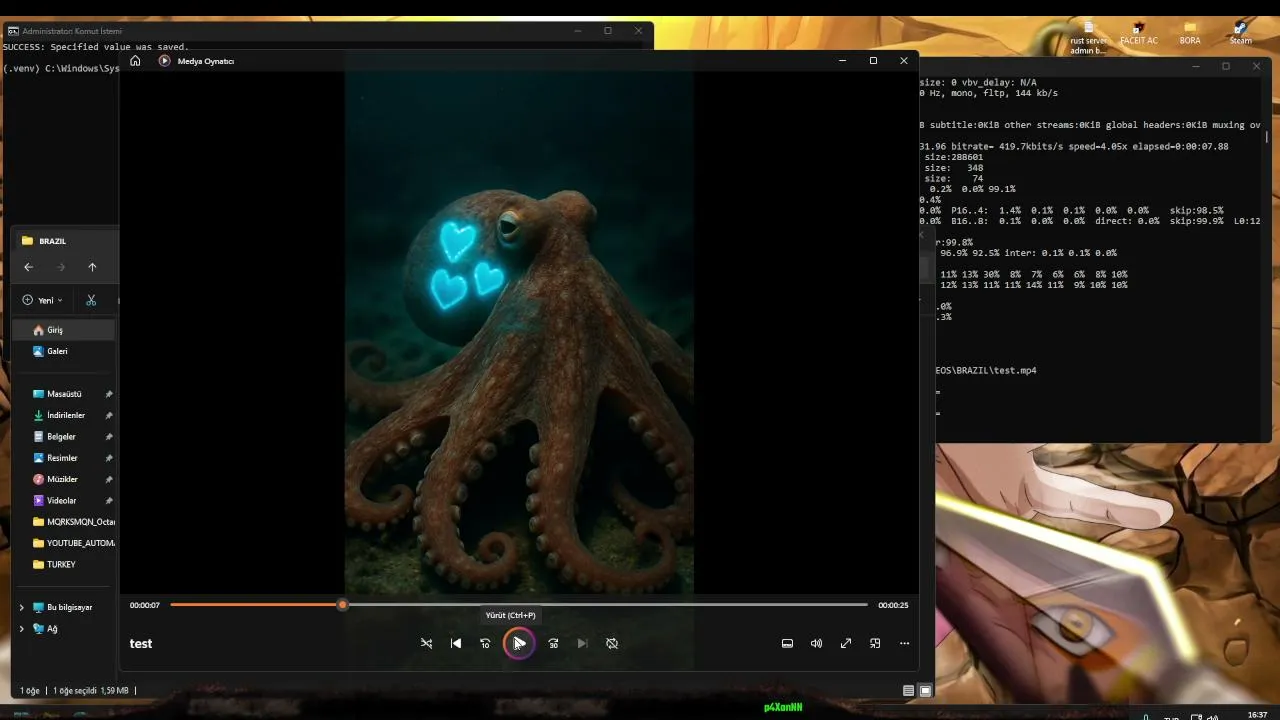Expand the Bu bilgisayar tree node
The image size is (1280, 720).
coord(21,607)
